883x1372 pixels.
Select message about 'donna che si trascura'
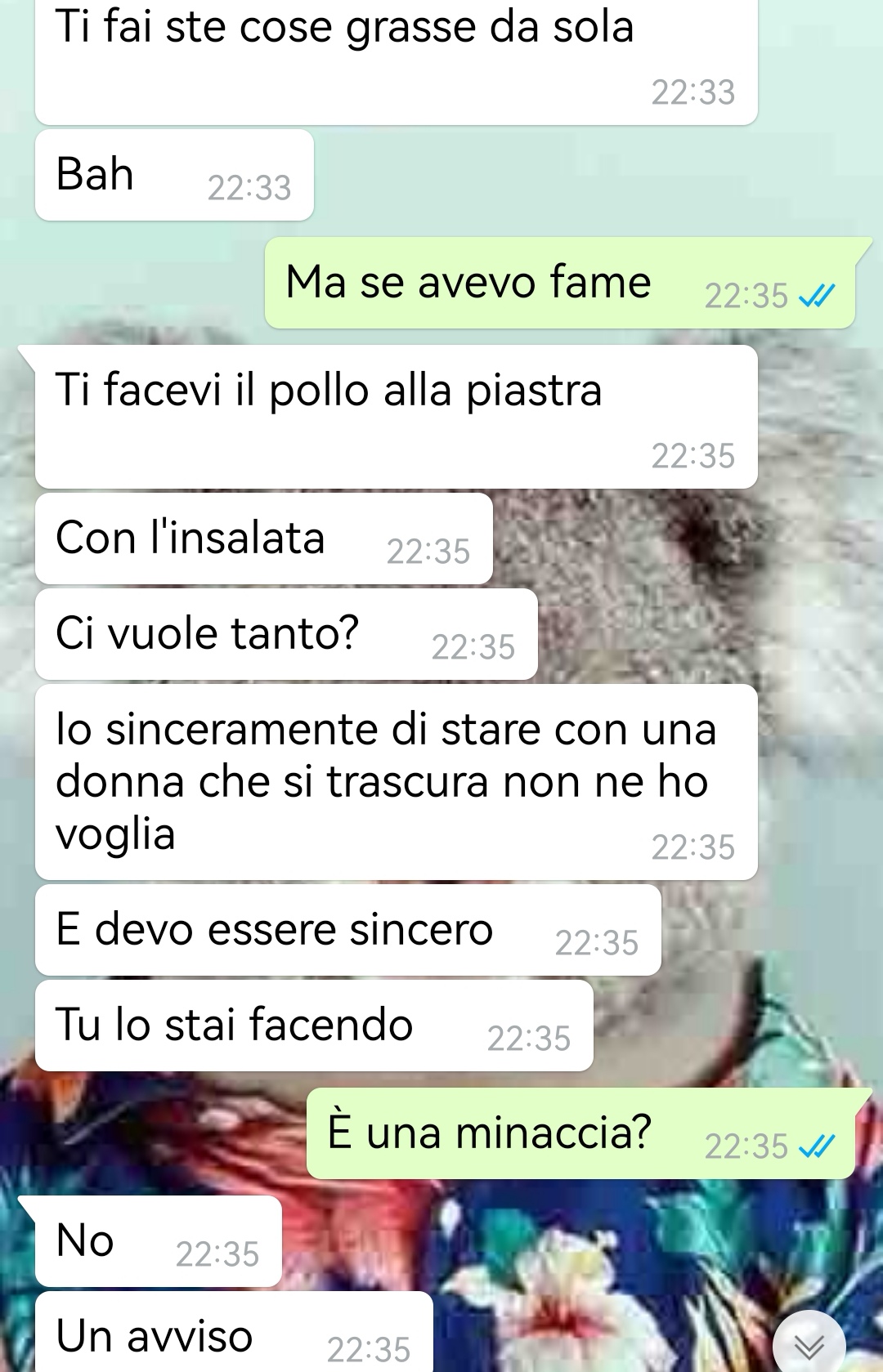point(397,782)
